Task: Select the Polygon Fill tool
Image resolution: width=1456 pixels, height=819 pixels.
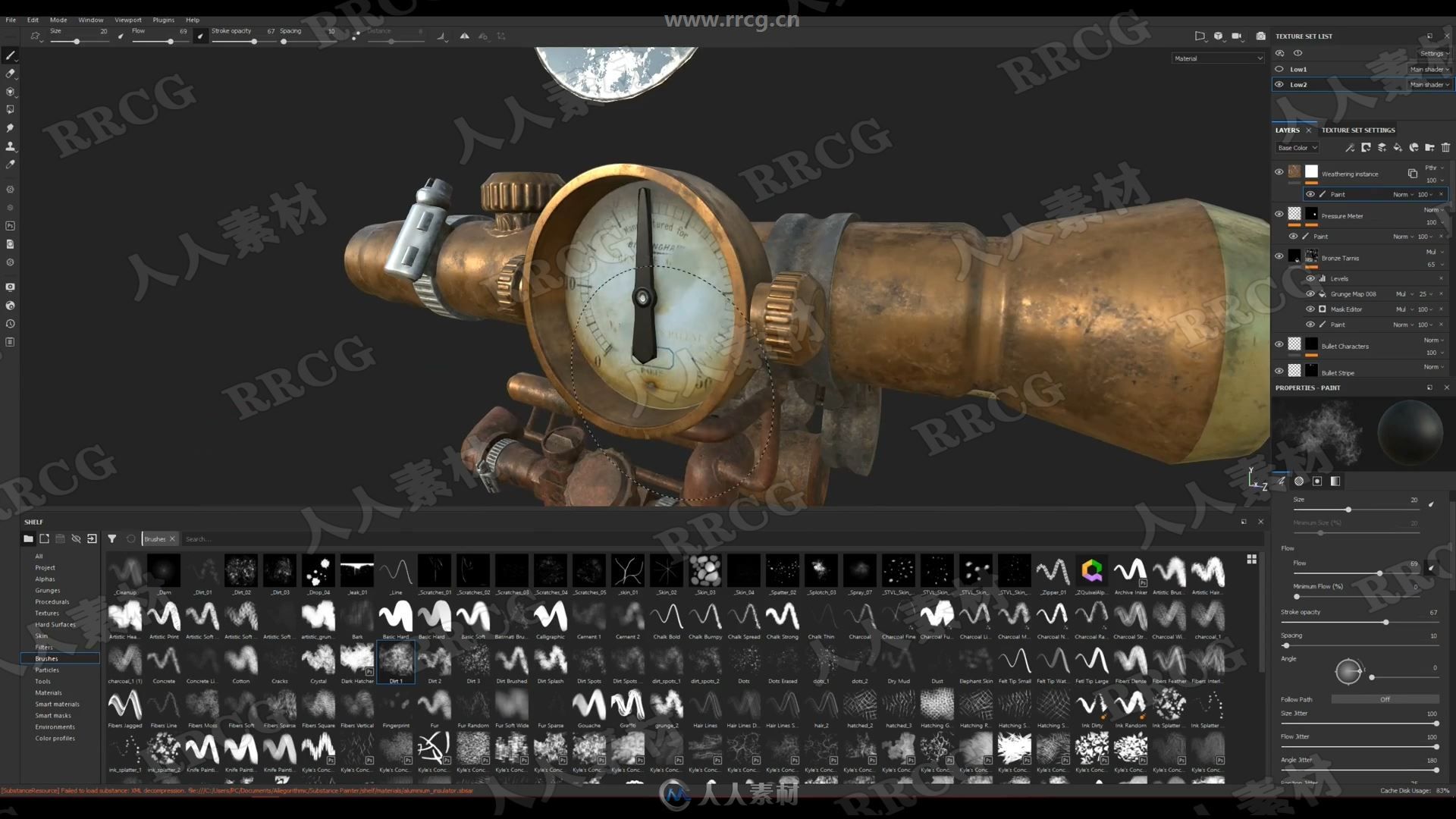Action: pos(10,110)
